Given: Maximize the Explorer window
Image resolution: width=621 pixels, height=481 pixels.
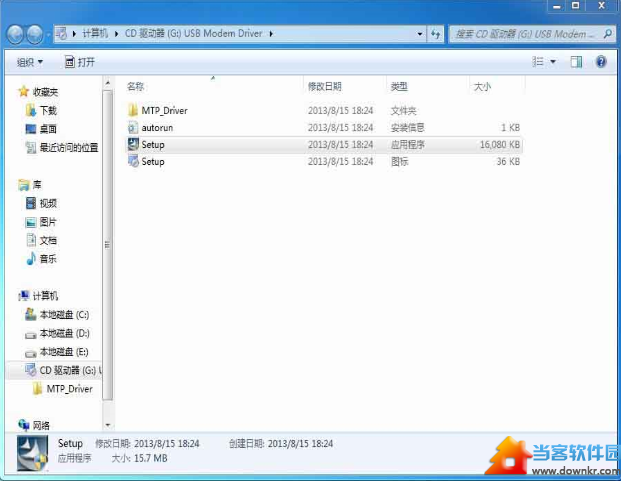Looking at the screenshot, I should [576, 6].
